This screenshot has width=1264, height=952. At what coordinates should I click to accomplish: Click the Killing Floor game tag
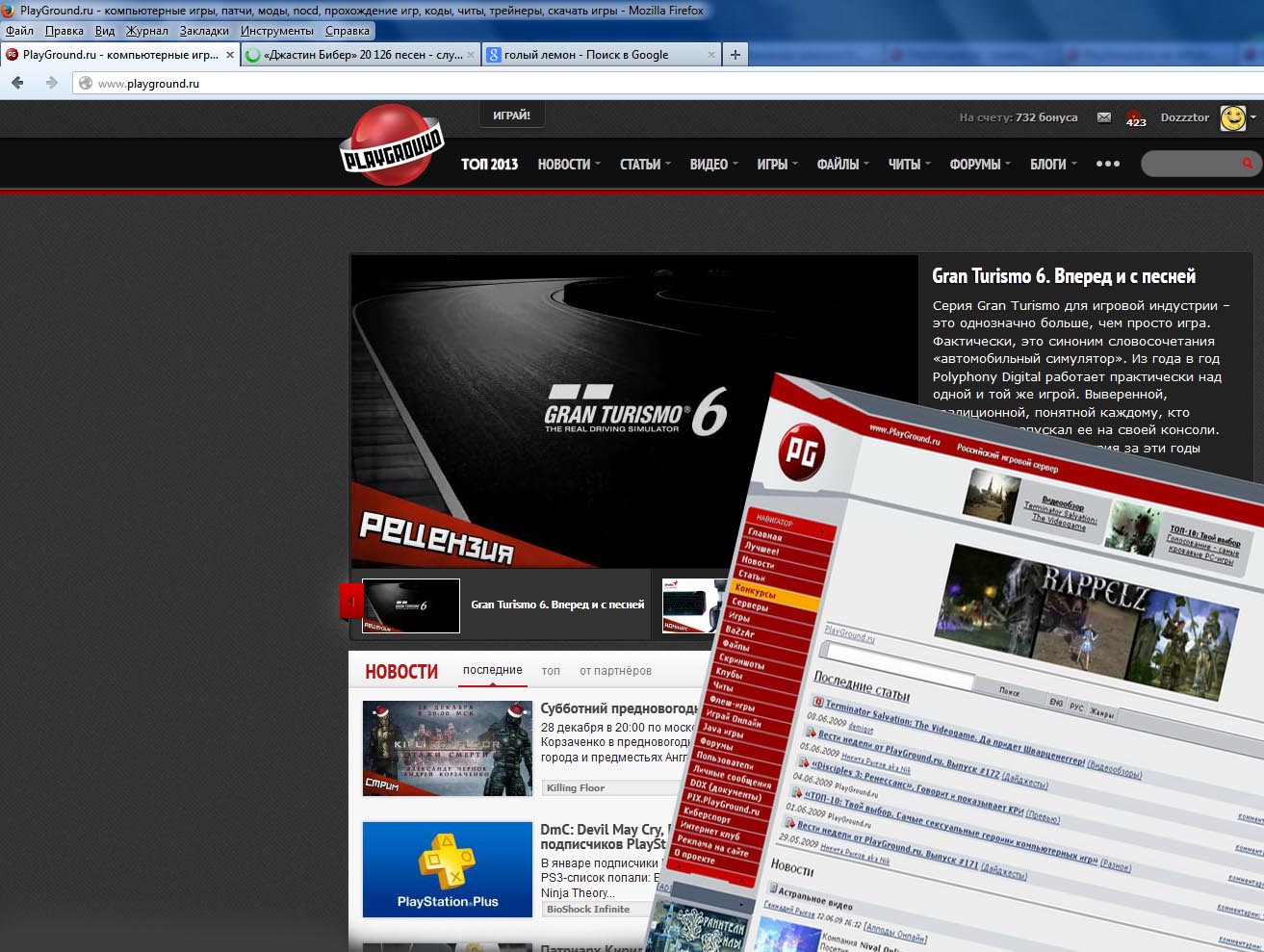(576, 787)
